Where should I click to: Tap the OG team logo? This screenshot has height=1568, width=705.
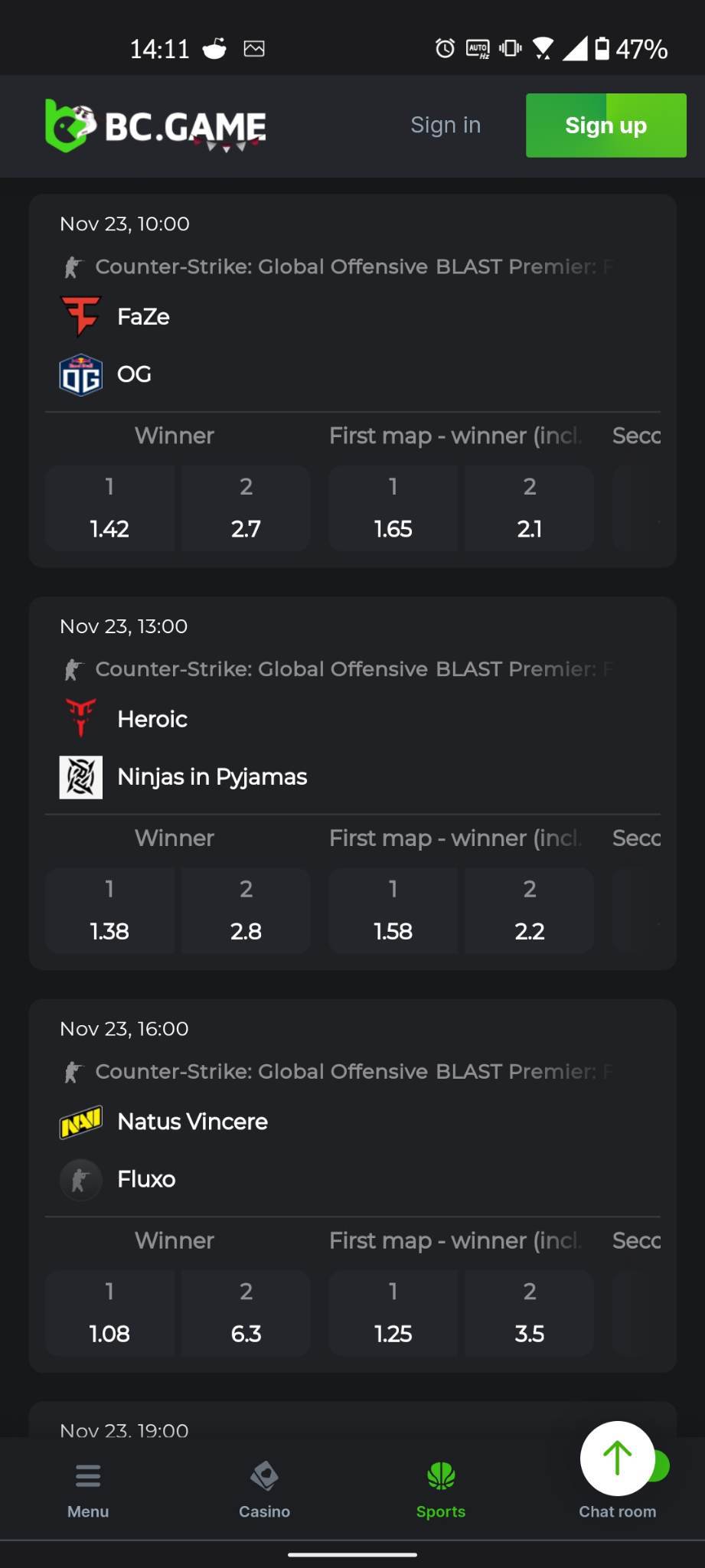click(x=80, y=374)
